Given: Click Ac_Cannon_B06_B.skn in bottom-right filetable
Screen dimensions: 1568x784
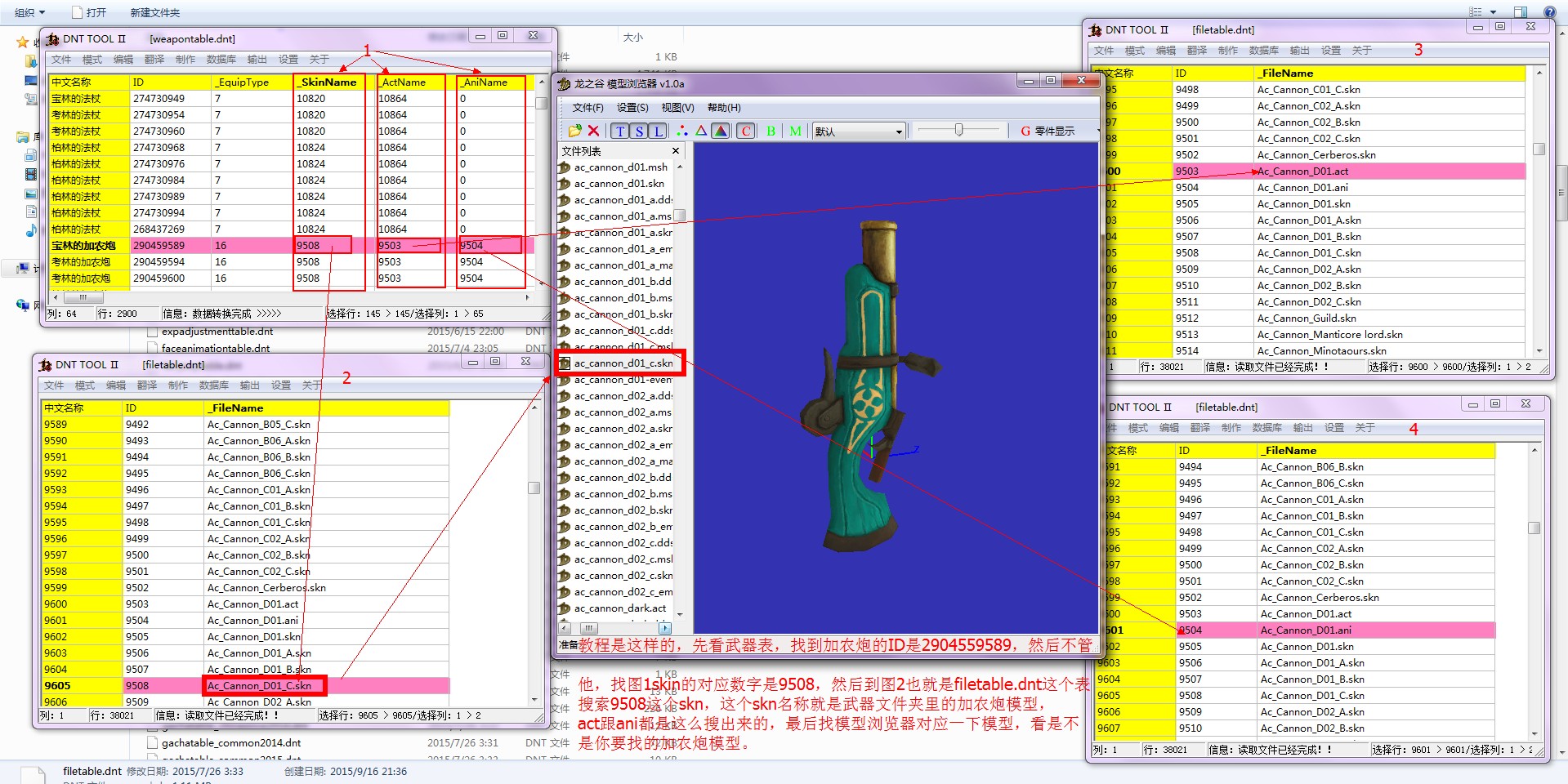Looking at the screenshot, I should 1376,467.
